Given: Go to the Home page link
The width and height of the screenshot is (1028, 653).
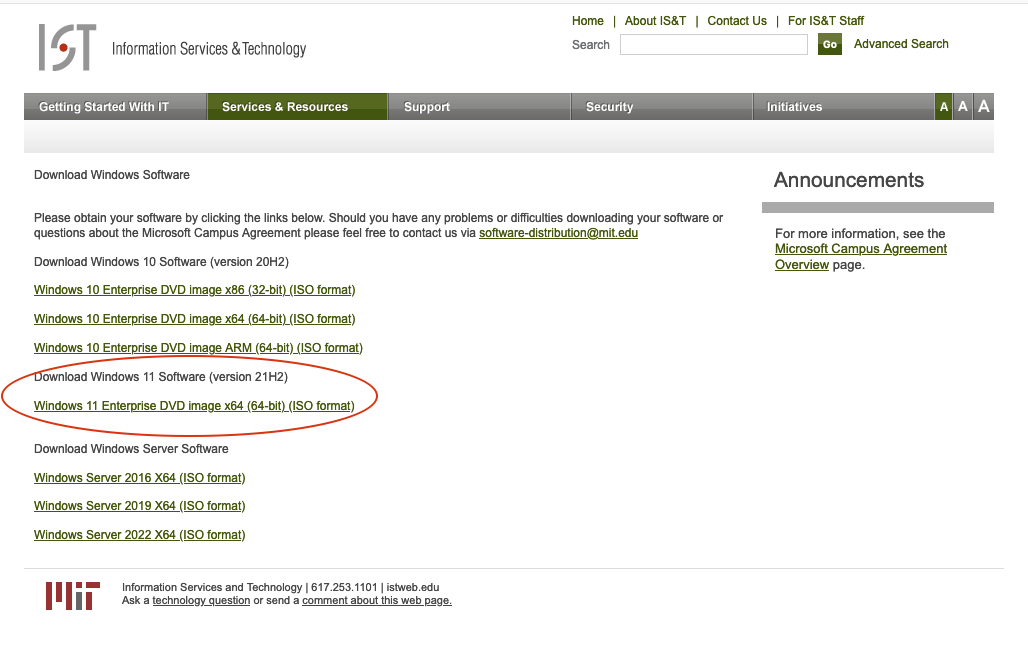Looking at the screenshot, I should (587, 21).
